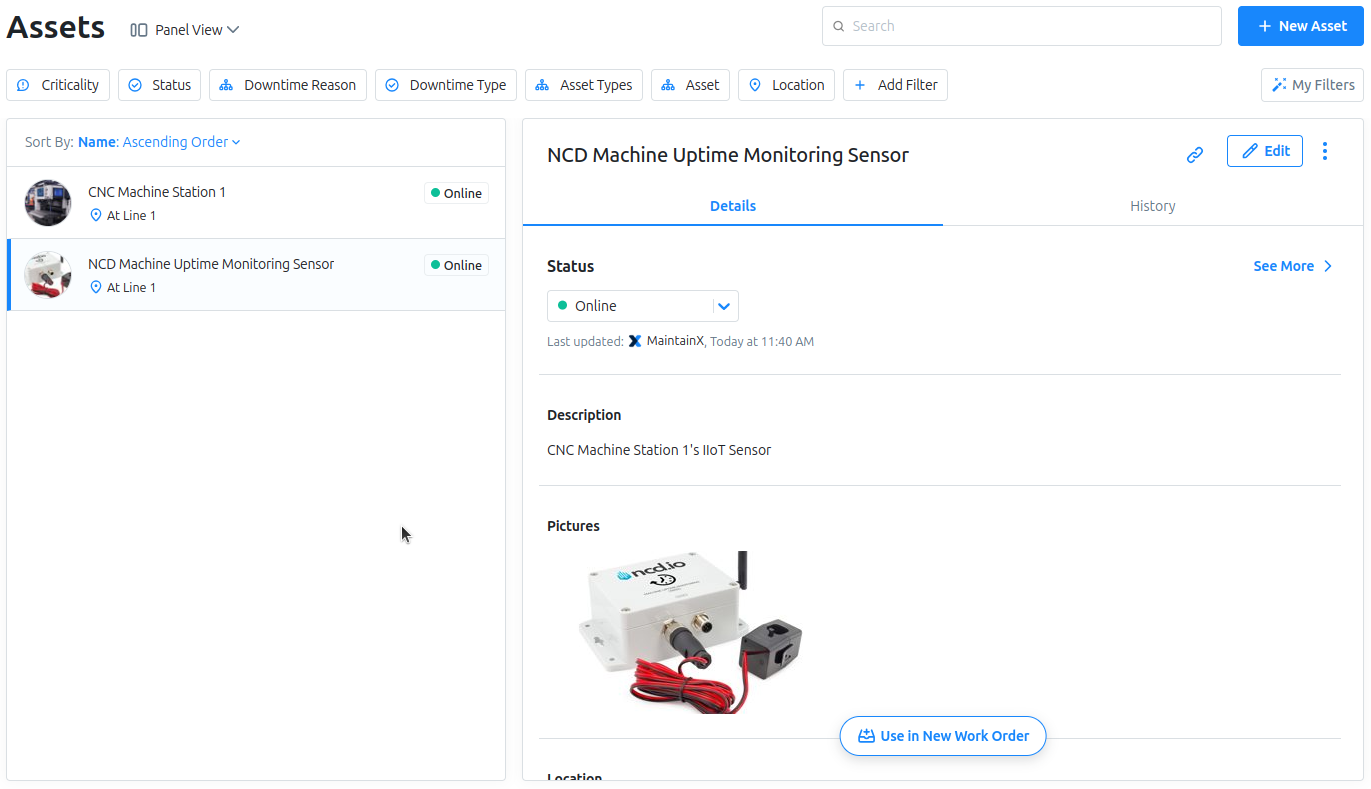This screenshot has width=1371, height=789.
Task: Click the See More link
Action: [x=1293, y=266]
